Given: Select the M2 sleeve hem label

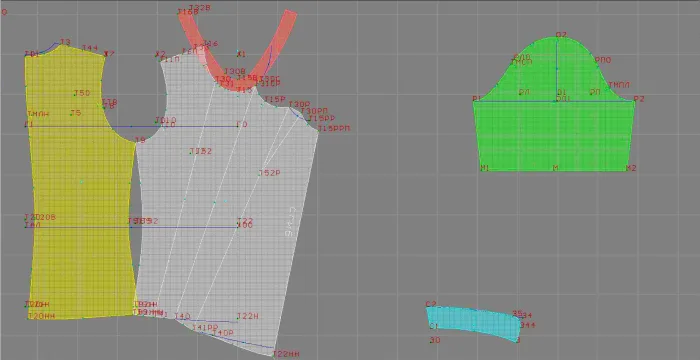Looking at the screenshot, I should click(x=631, y=168).
